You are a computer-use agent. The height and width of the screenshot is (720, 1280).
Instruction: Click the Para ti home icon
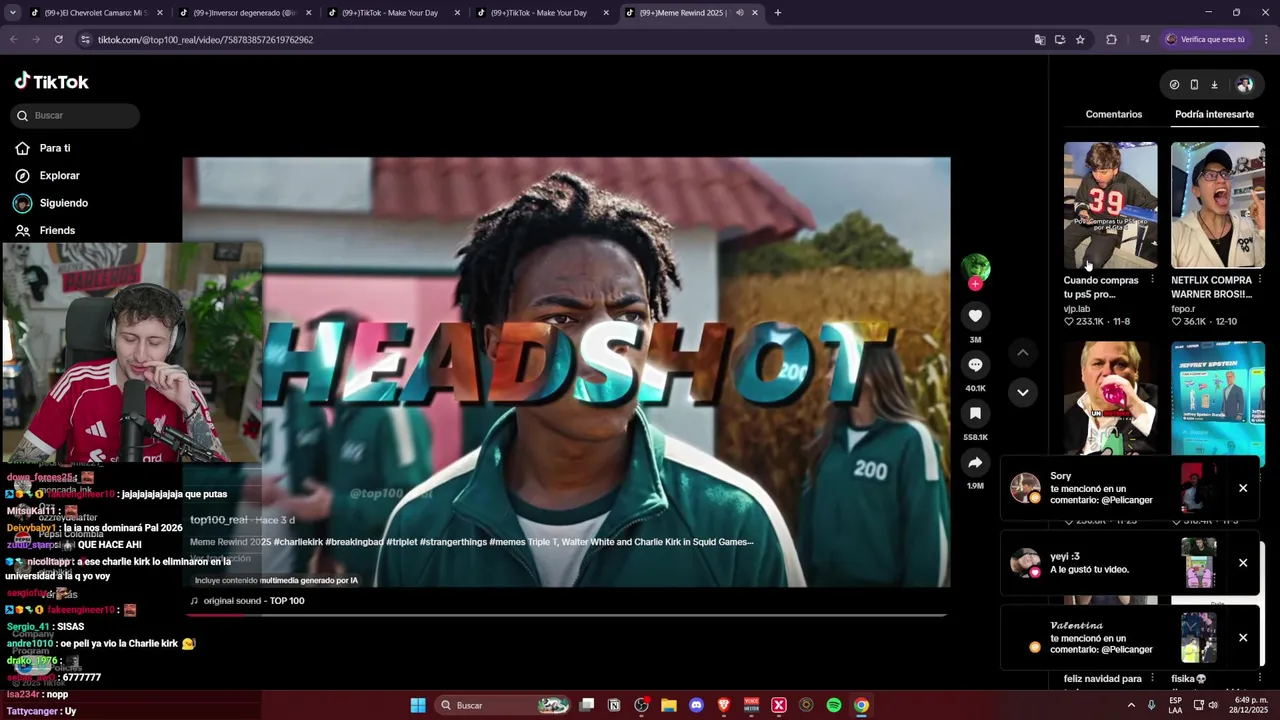[22, 148]
